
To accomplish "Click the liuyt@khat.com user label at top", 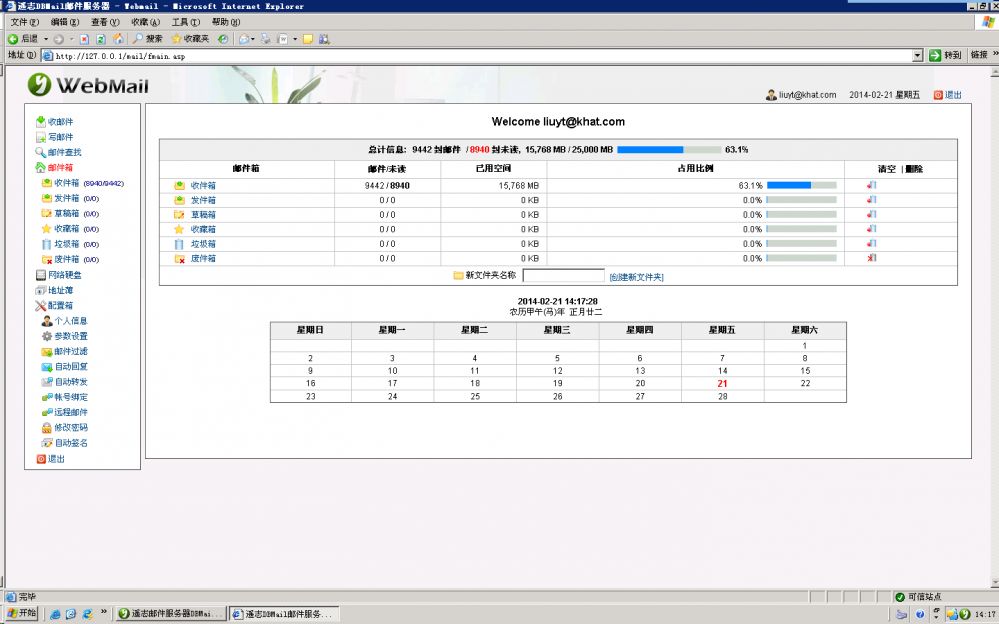I will (x=807, y=95).
